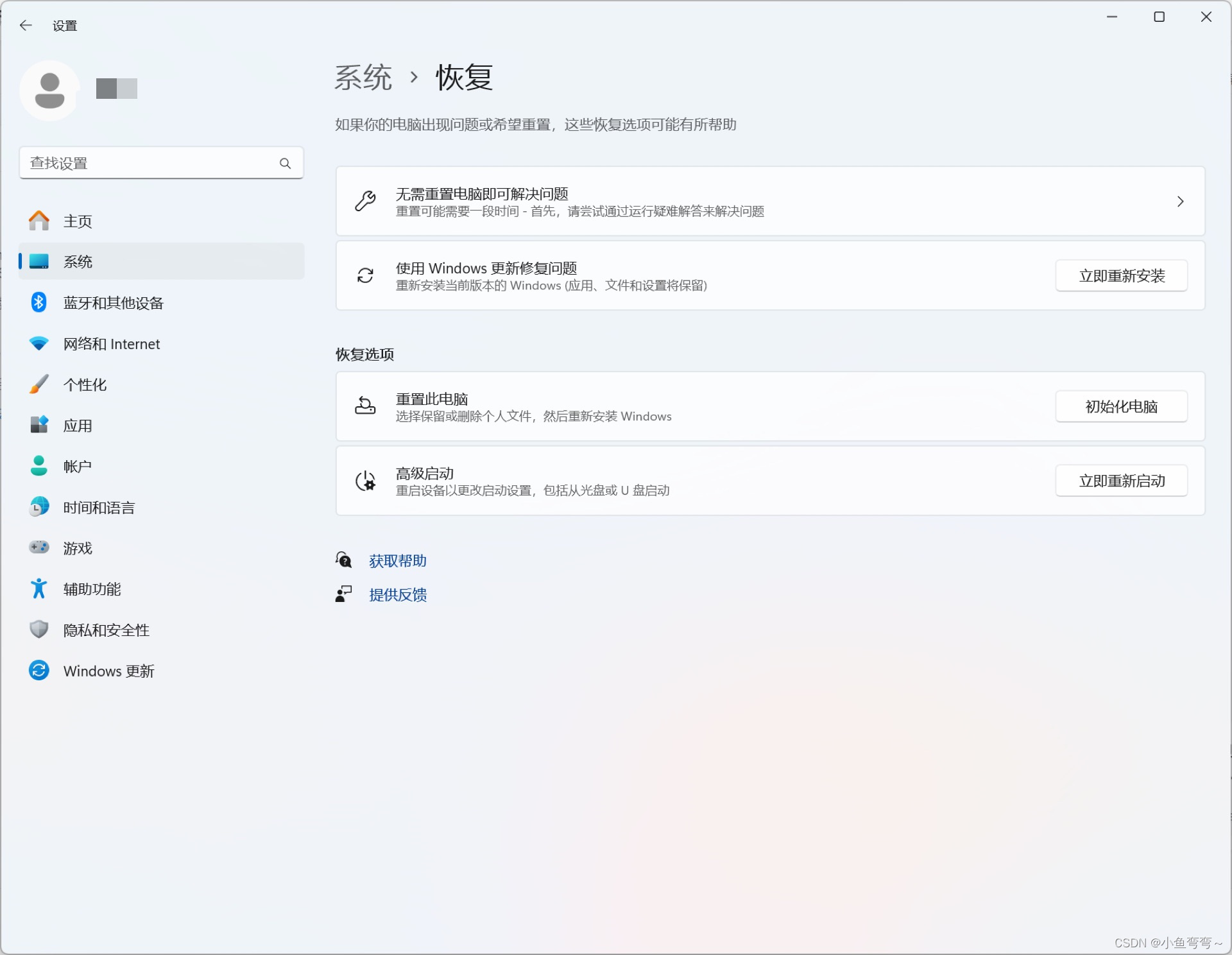Viewport: 1232px width, 955px height.
Task: Open 网络和 Internet settings
Action: coord(162,343)
